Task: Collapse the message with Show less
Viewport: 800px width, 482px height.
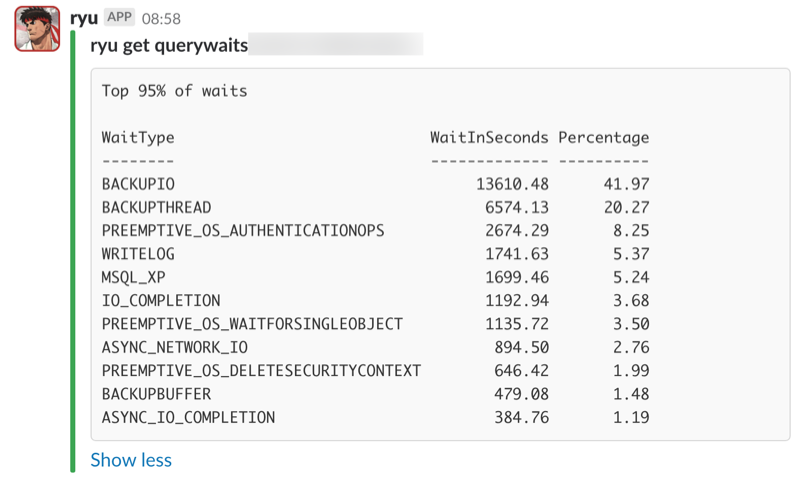Action: coord(131,460)
